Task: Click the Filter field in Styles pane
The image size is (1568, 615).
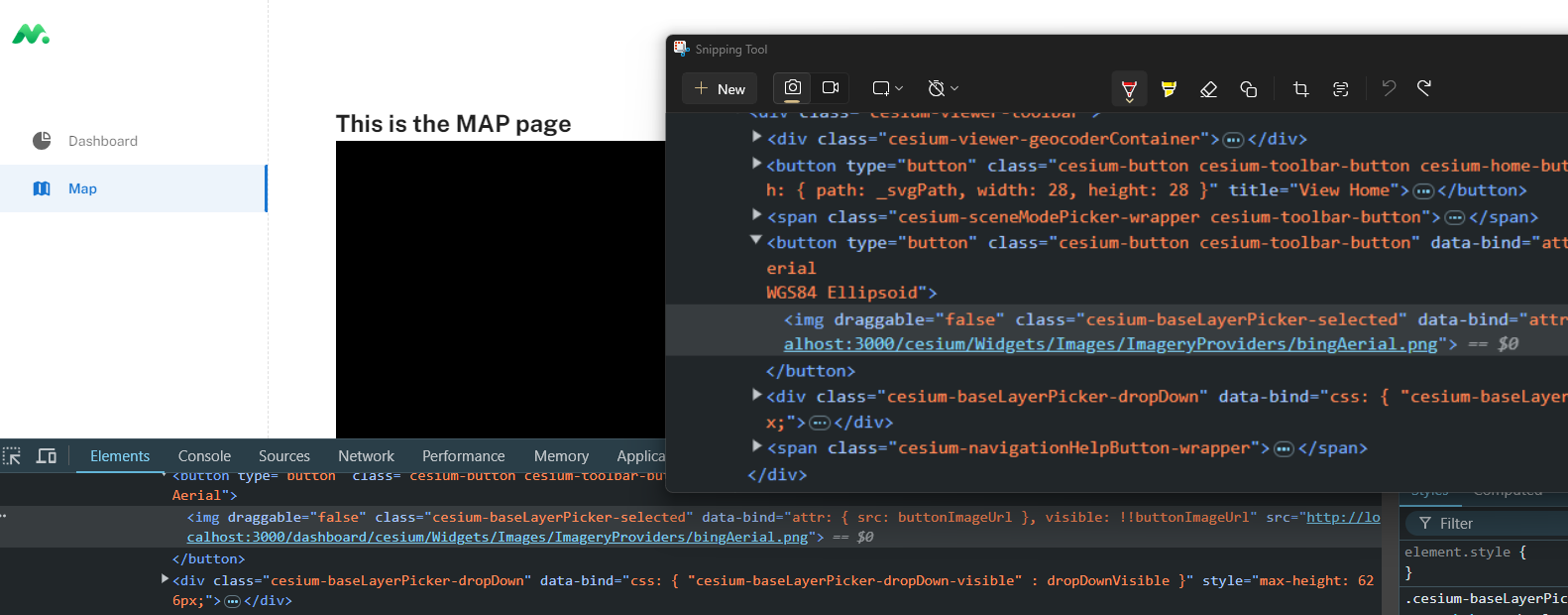Action: click(x=1487, y=523)
